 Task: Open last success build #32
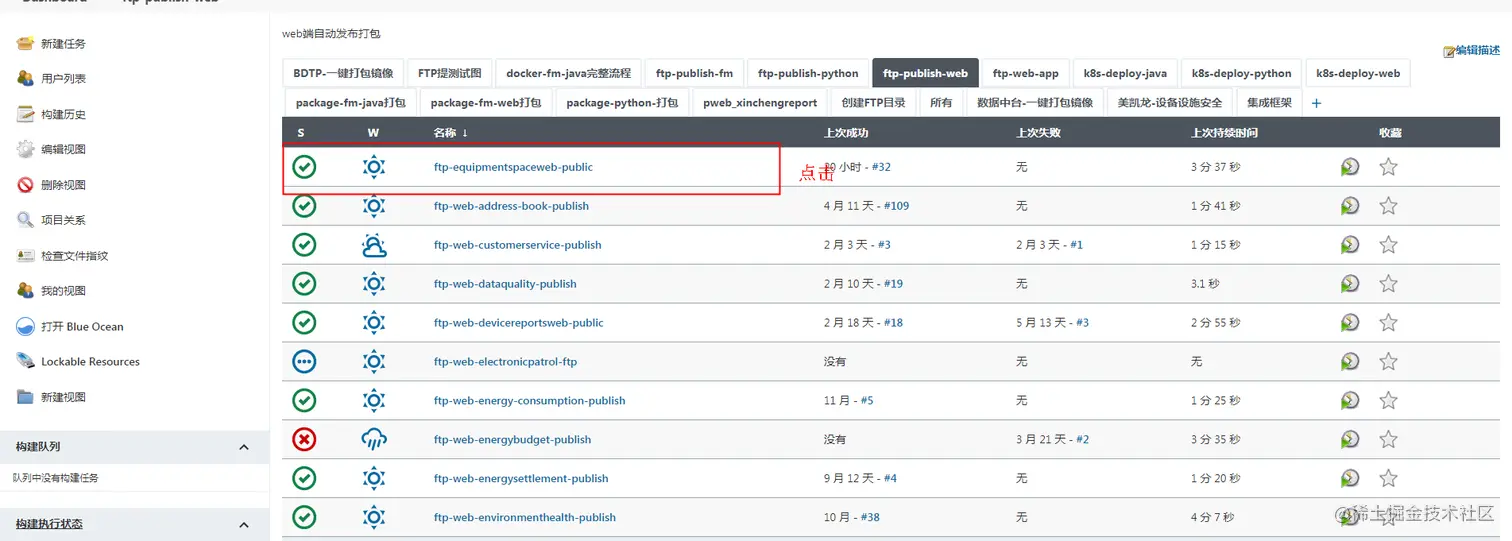[x=881, y=167]
